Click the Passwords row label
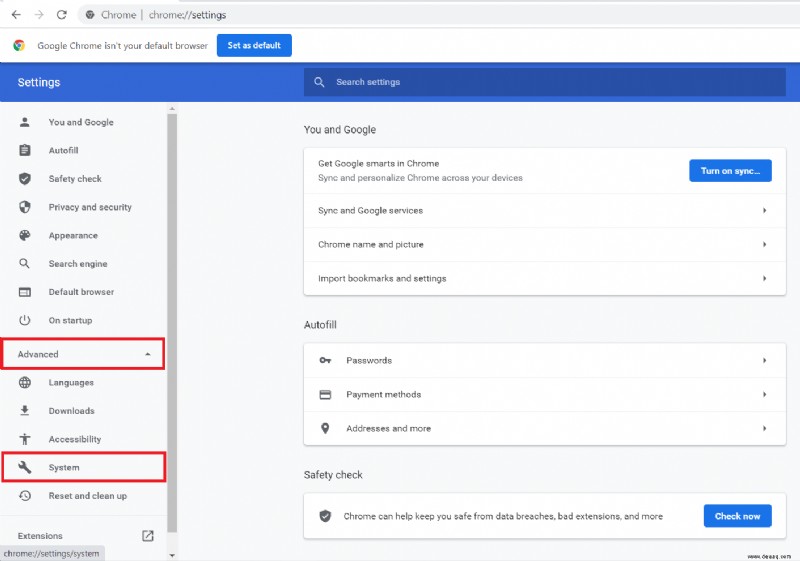This screenshot has width=800, height=561. 369,361
